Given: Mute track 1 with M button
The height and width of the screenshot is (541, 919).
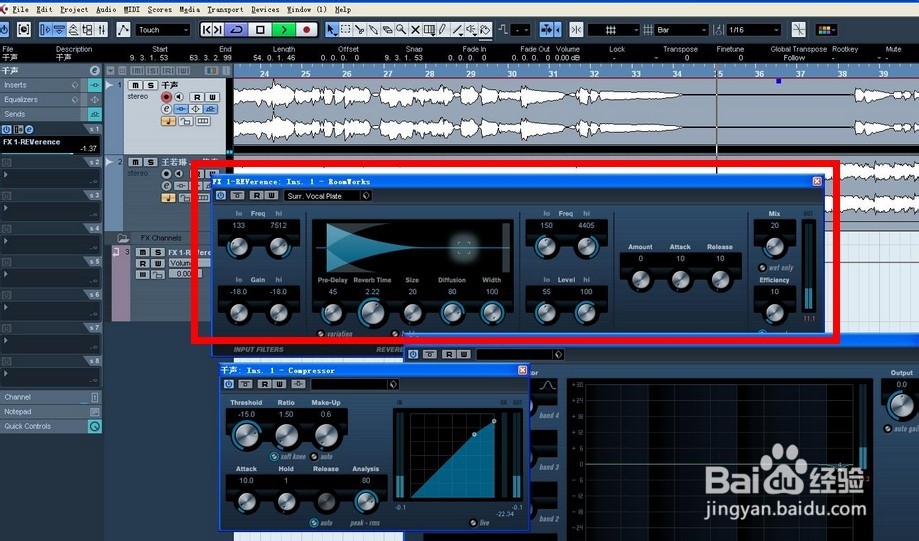Looking at the screenshot, I should (x=135, y=85).
